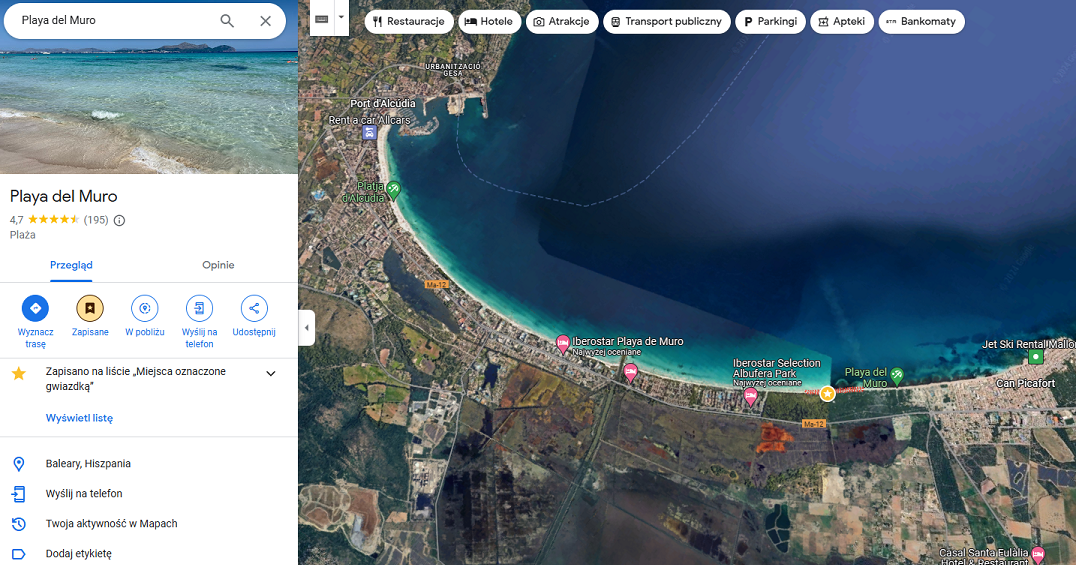Click the Jet Ski Rental Mallorca marker

click(x=1036, y=357)
